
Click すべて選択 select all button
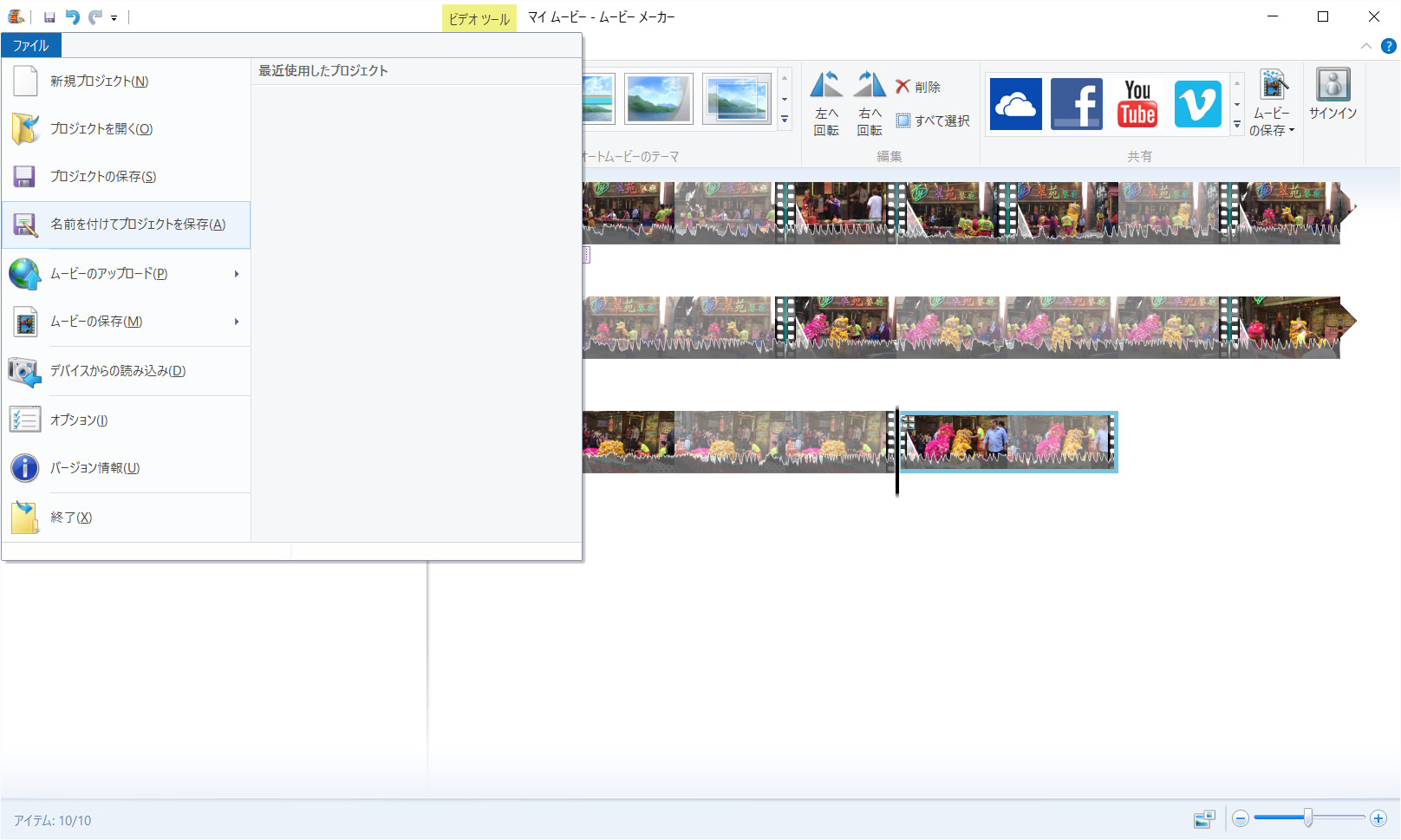point(933,120)
